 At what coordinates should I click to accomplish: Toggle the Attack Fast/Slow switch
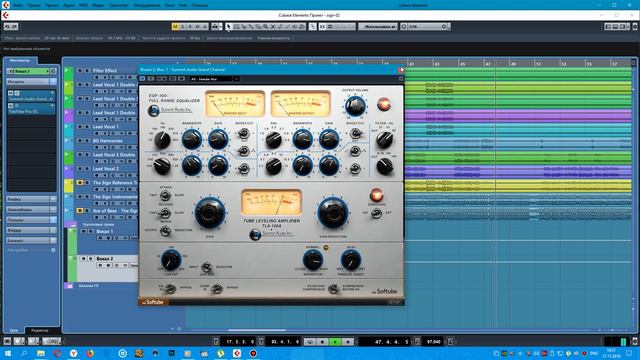point(166,195)
